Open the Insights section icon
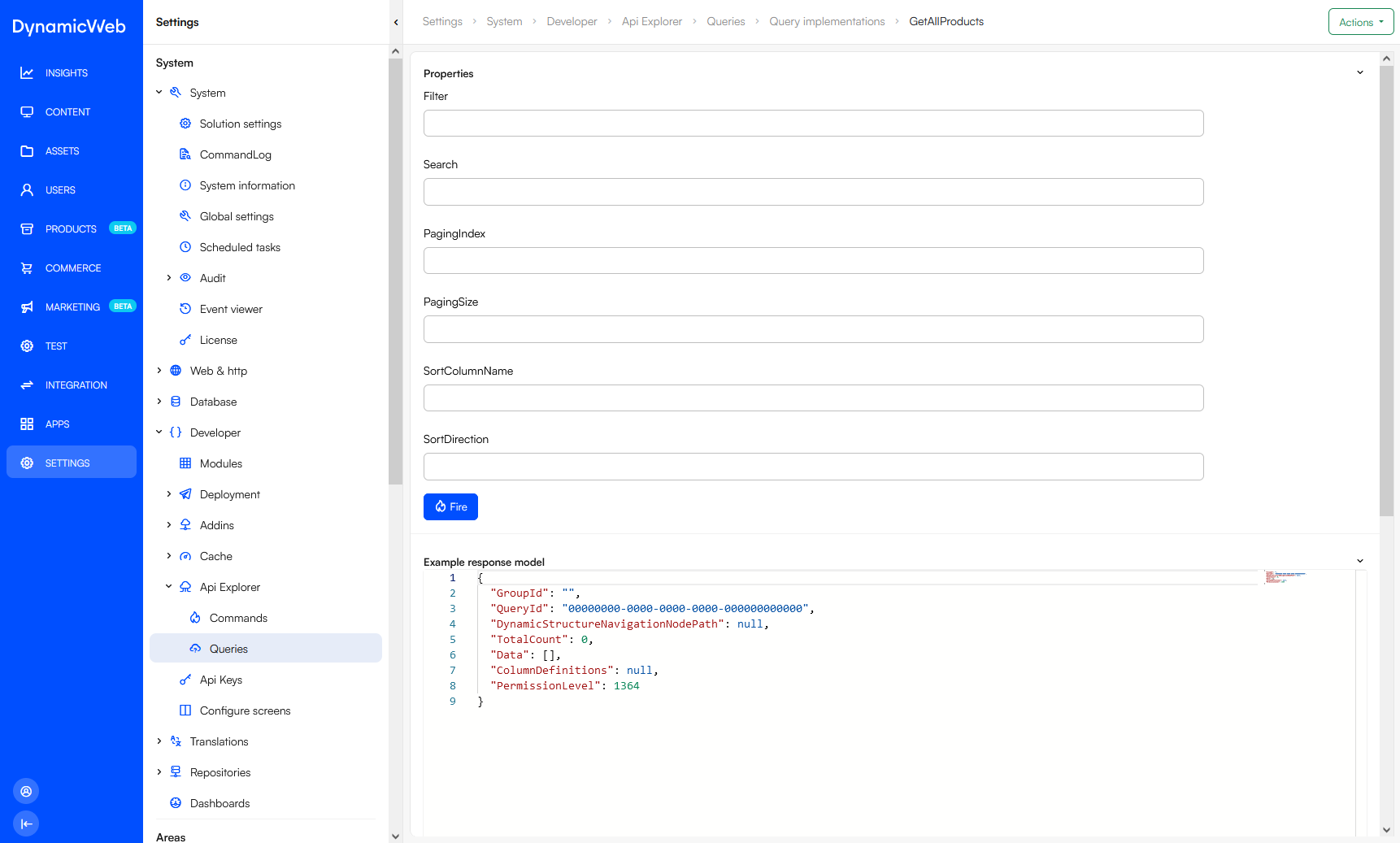This screenshot has width=1400, height=843. (x=27, y=73)
